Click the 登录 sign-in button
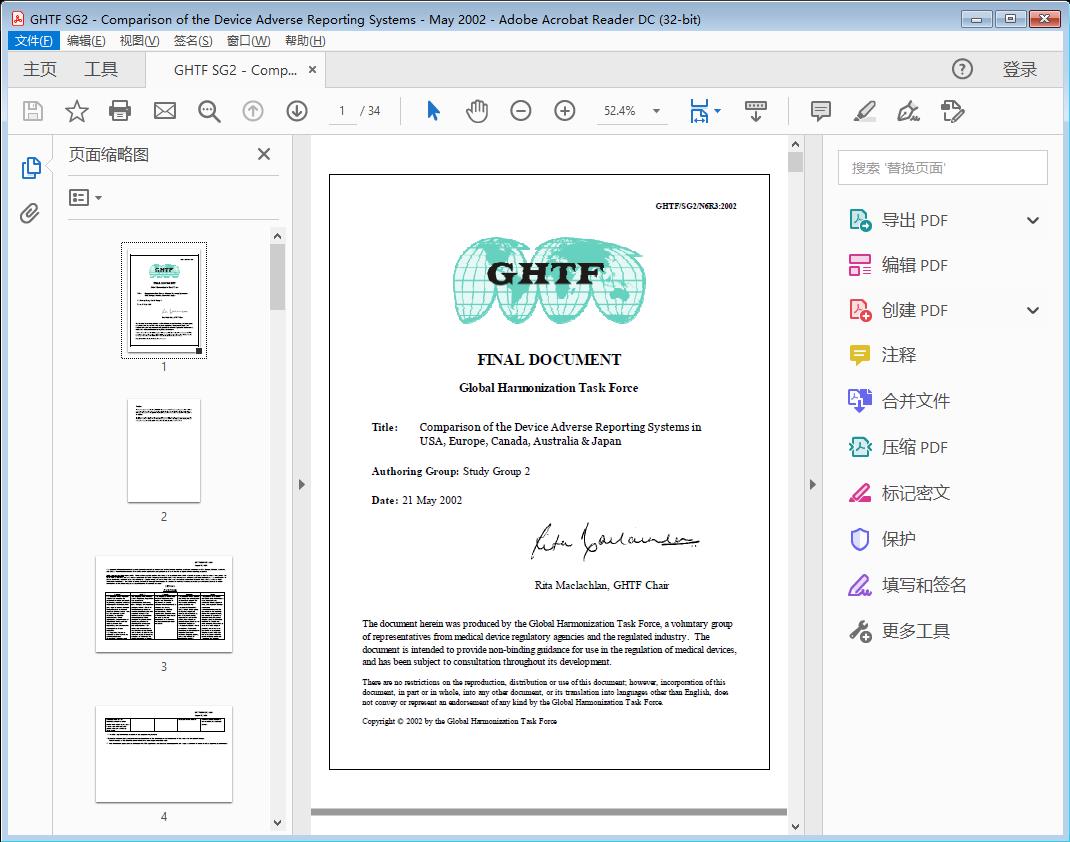Image resolution: width=1070 pixels, height=842 pixels. [1019, 69]
